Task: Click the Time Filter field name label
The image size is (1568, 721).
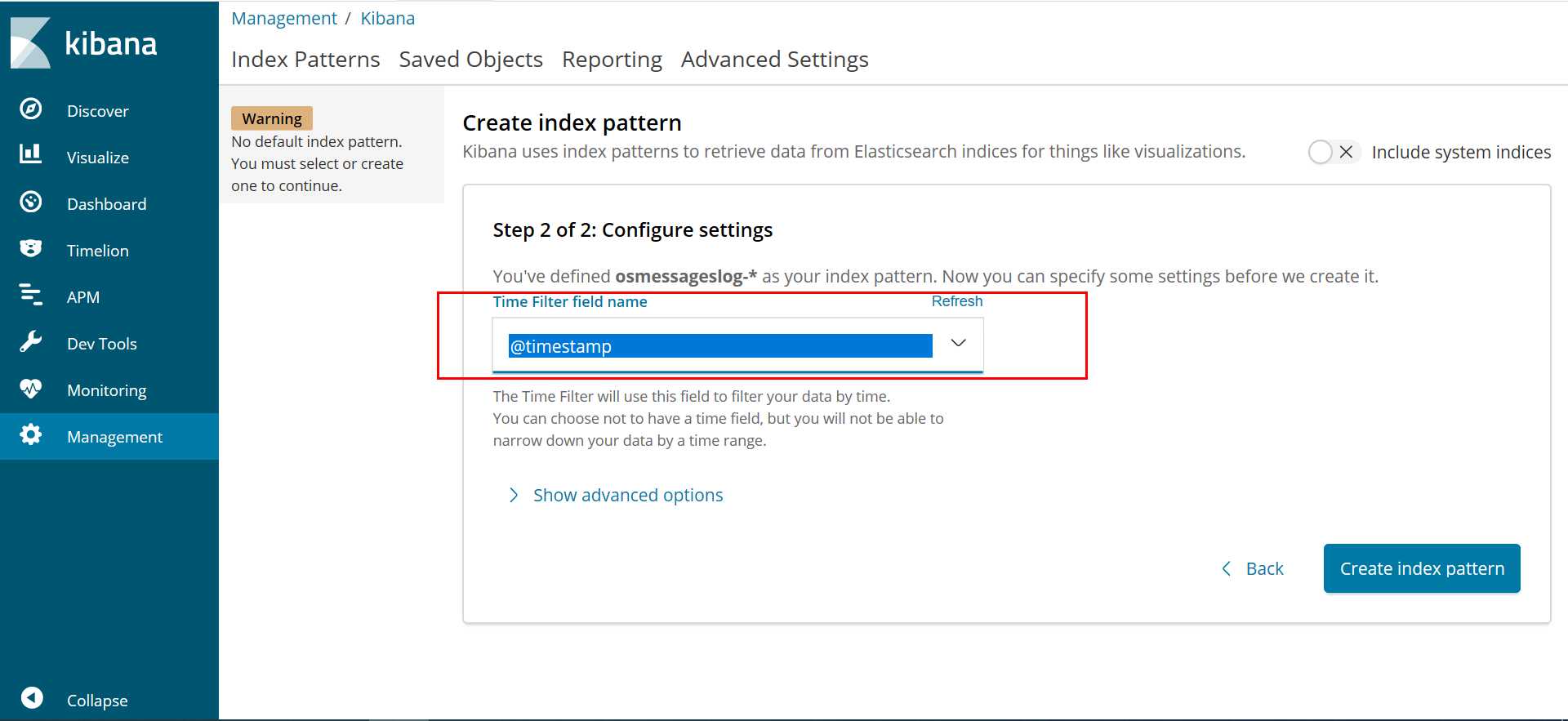Action: point(570,301)
